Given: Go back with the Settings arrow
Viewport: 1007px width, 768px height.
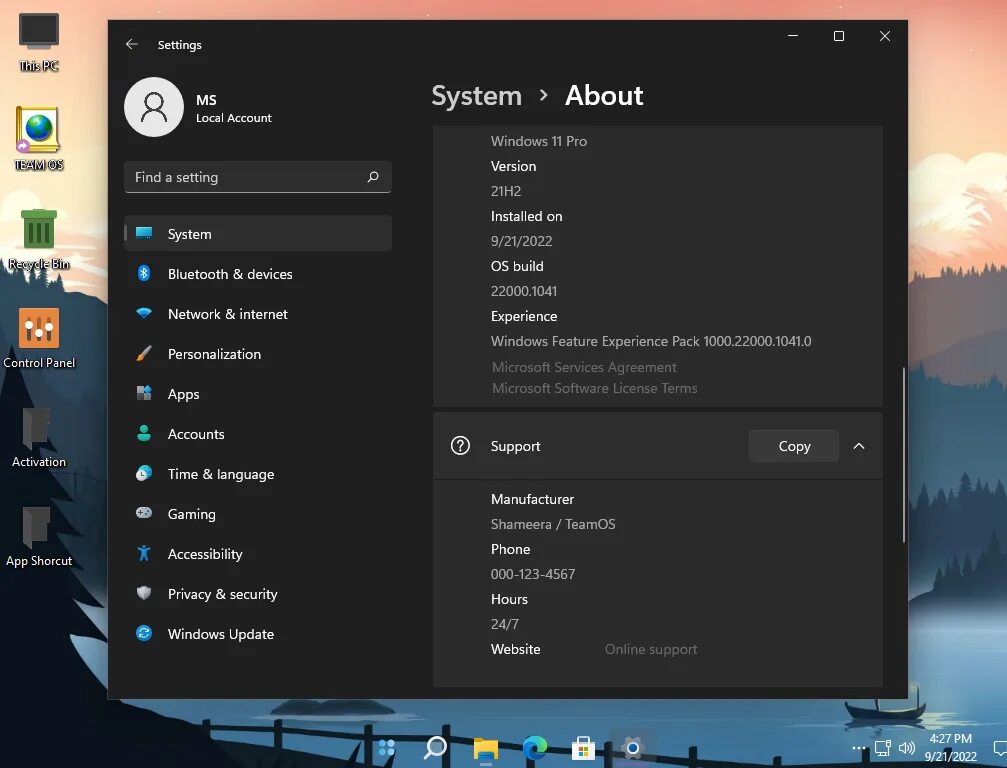Looking at the screenshot, I should click(x=132, y=44).
